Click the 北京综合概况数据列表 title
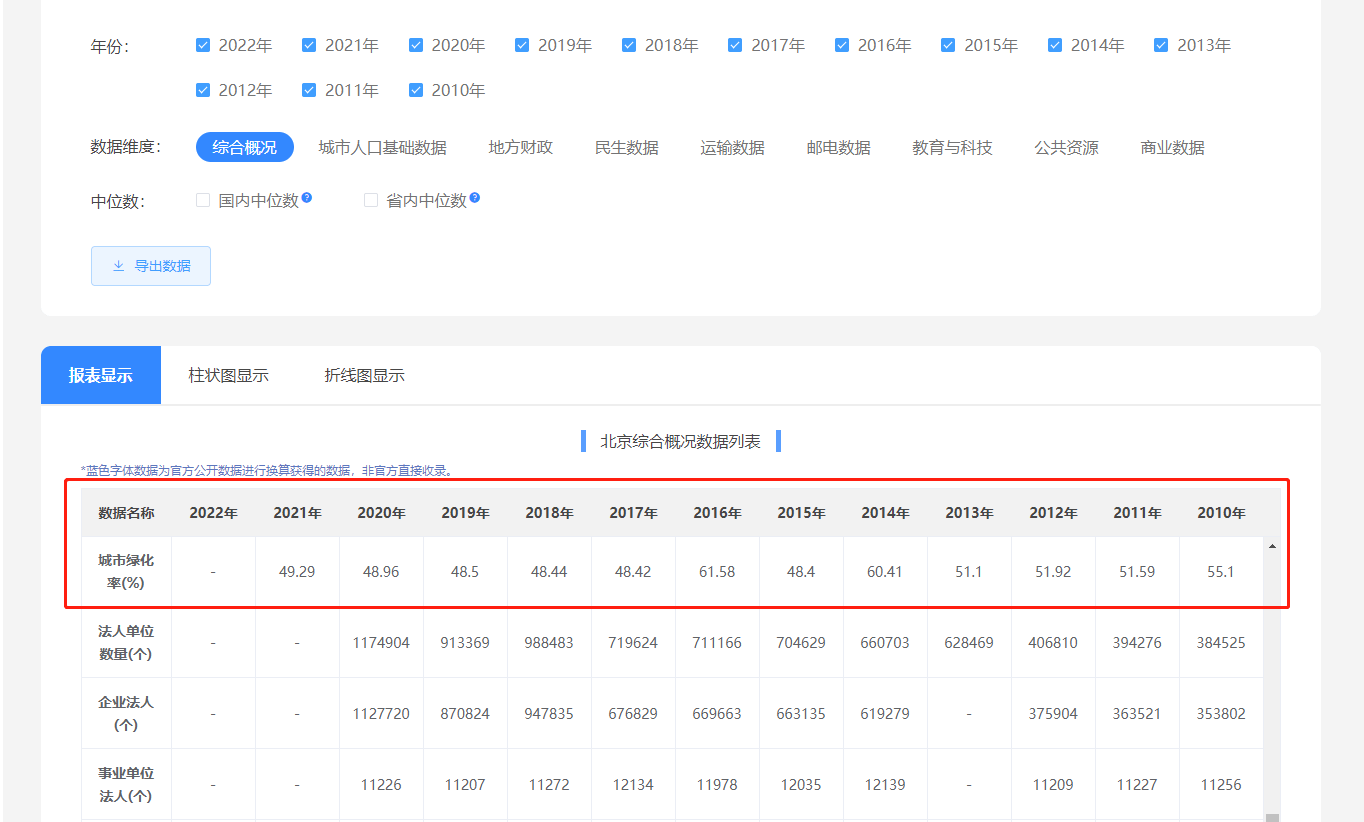The height and width of the screenshot is (822, 1364). [x=680, y=441]
